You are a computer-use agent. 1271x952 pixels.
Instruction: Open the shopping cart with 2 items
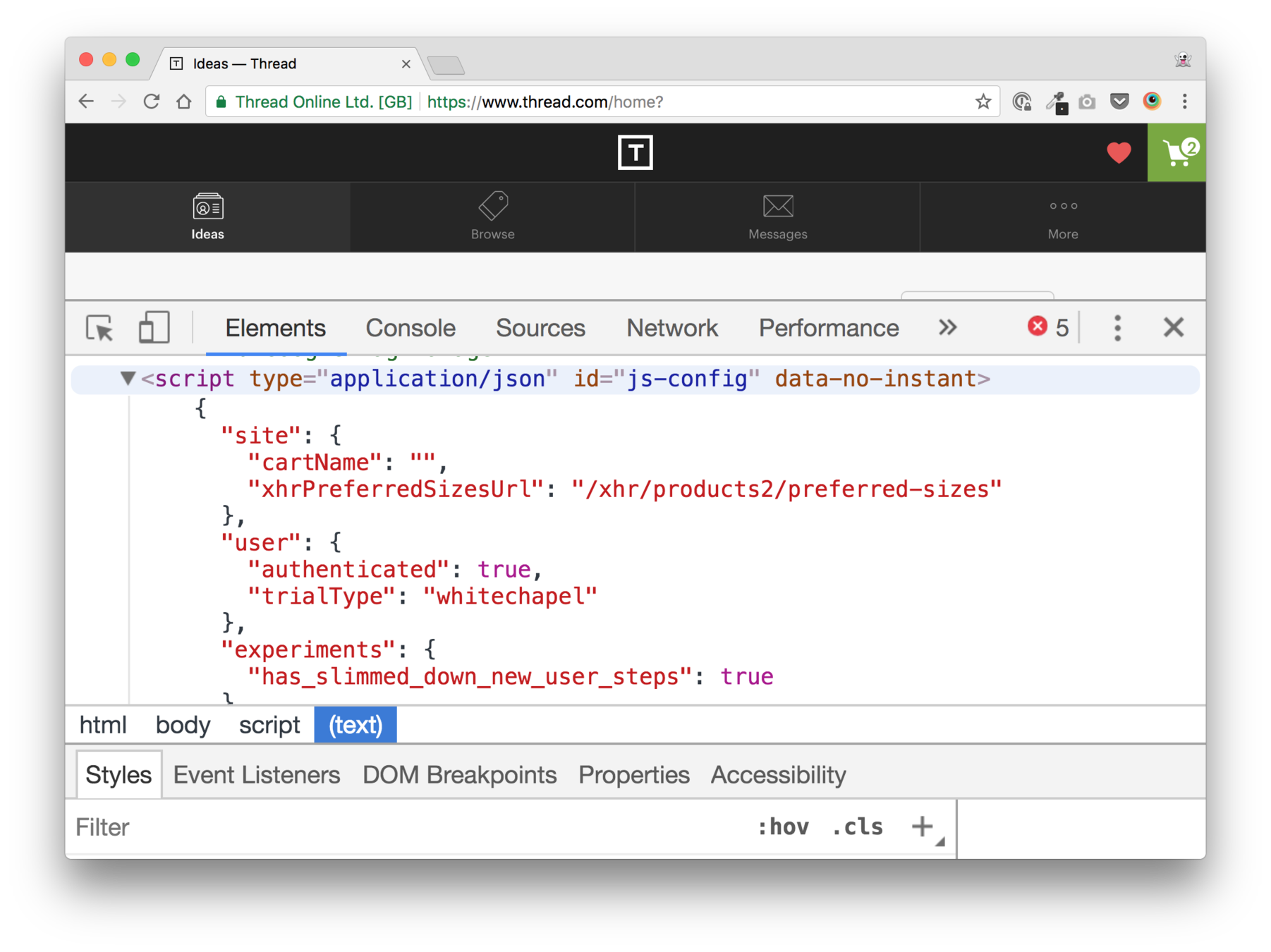1176,152
